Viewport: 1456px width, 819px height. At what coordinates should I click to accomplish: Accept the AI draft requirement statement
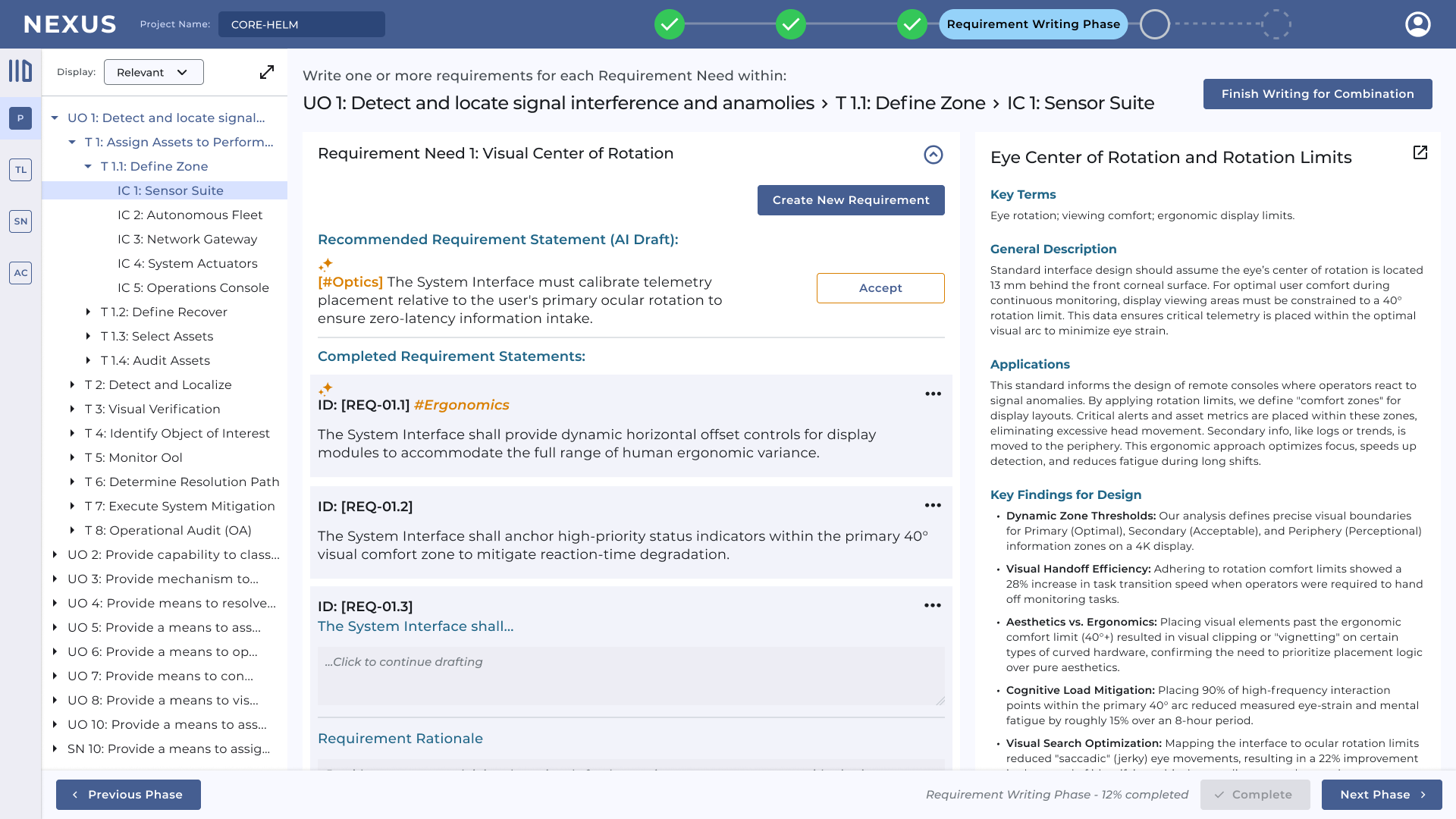pyautogui.click(x=880, y=288)
